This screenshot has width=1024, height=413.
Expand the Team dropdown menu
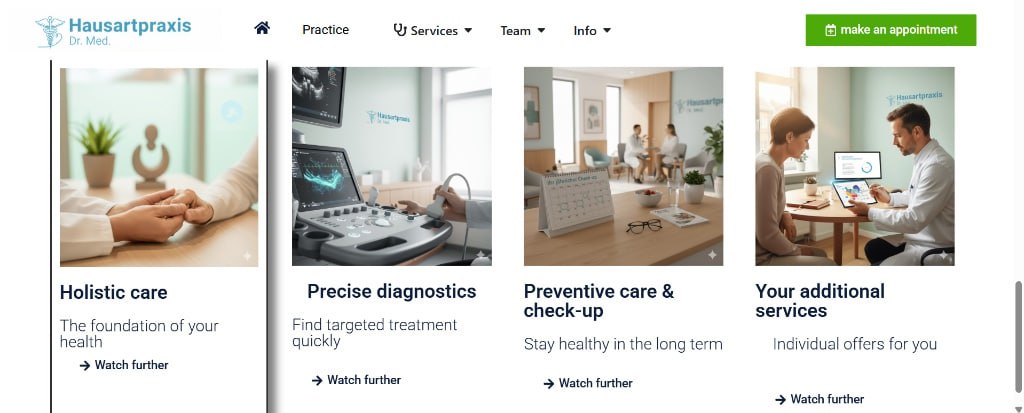click(522, 30)
